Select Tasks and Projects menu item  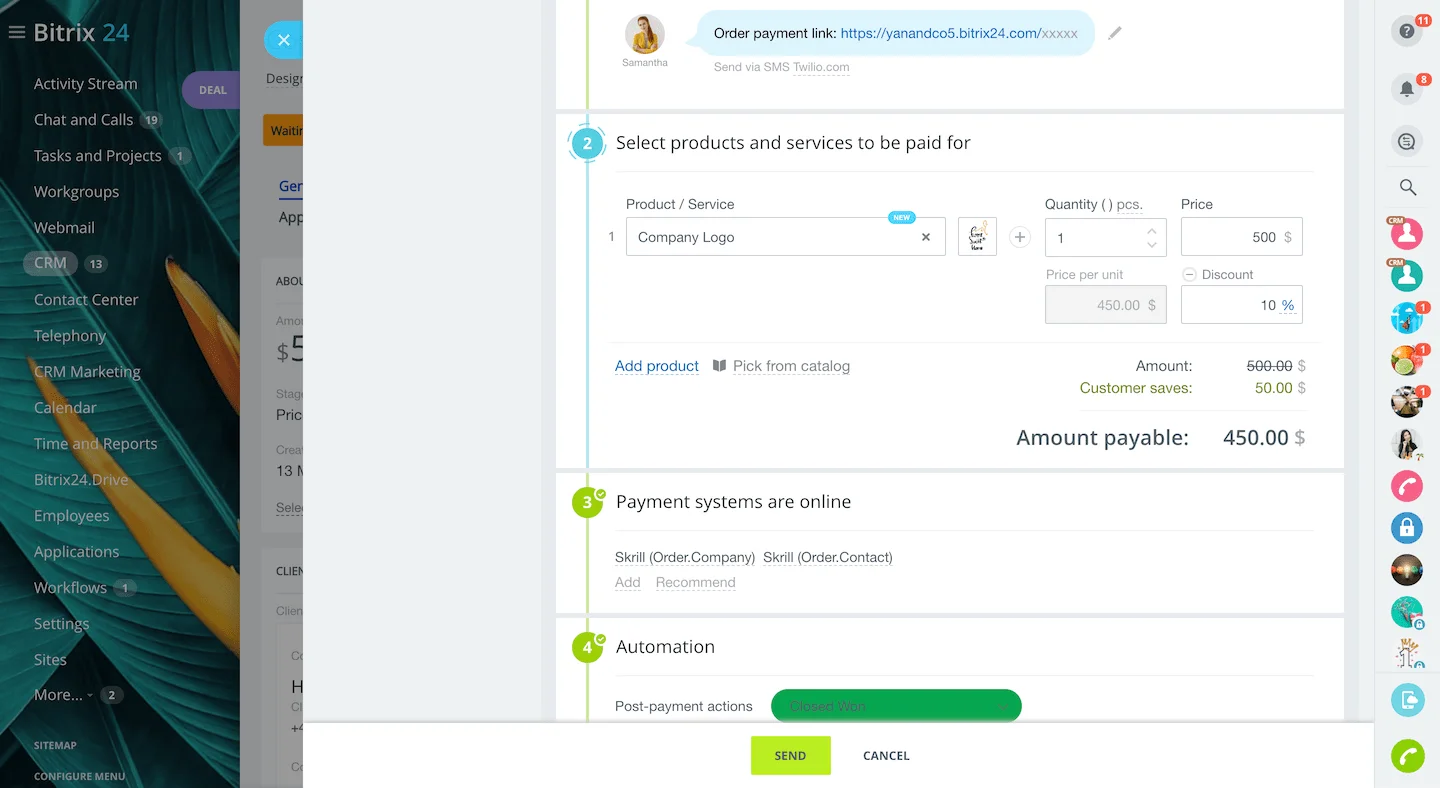click(x=97, y=156)
